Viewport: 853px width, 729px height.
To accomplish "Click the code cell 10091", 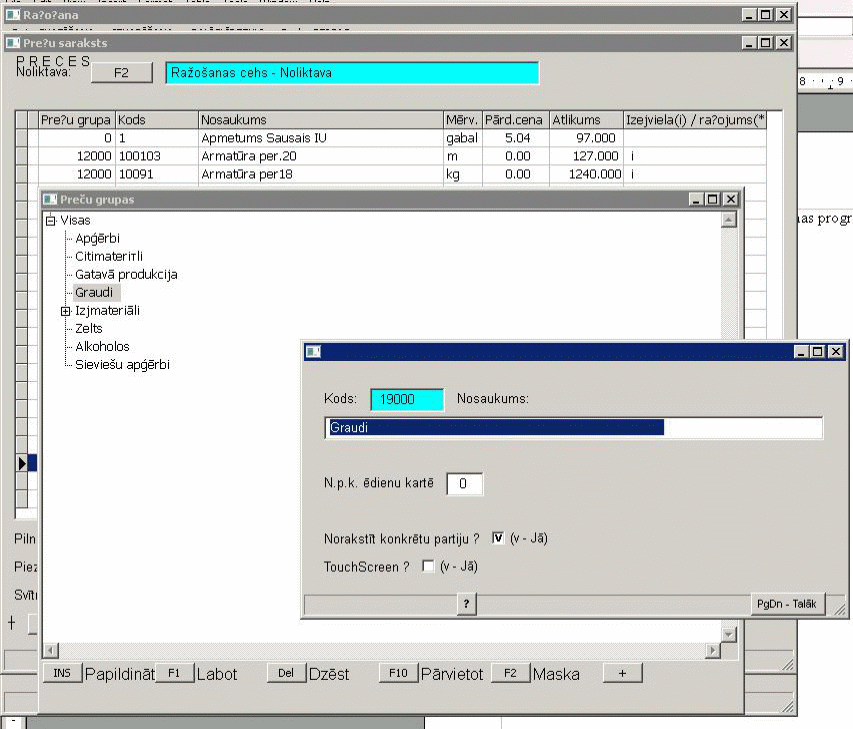I will [157, 174].
